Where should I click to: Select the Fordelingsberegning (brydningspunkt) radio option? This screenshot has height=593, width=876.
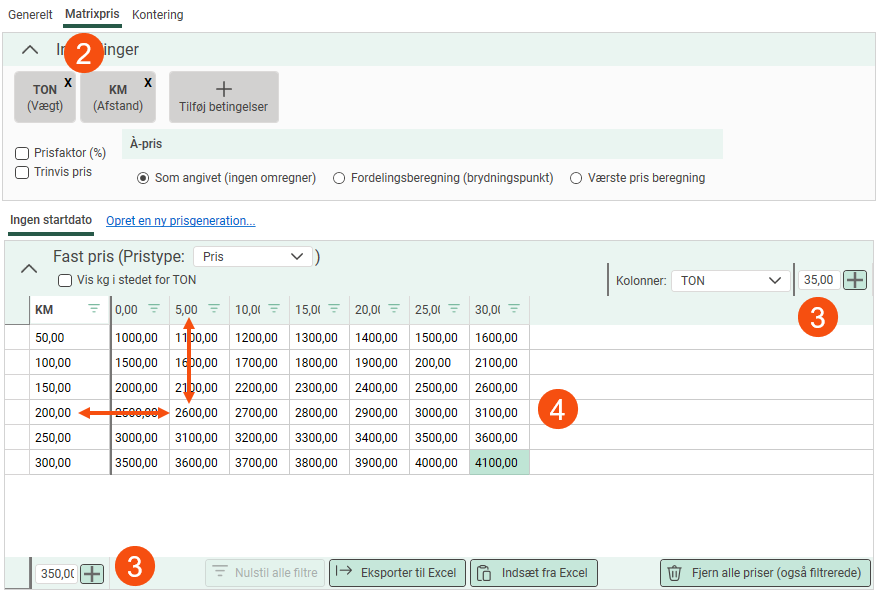tap(339, 178)
